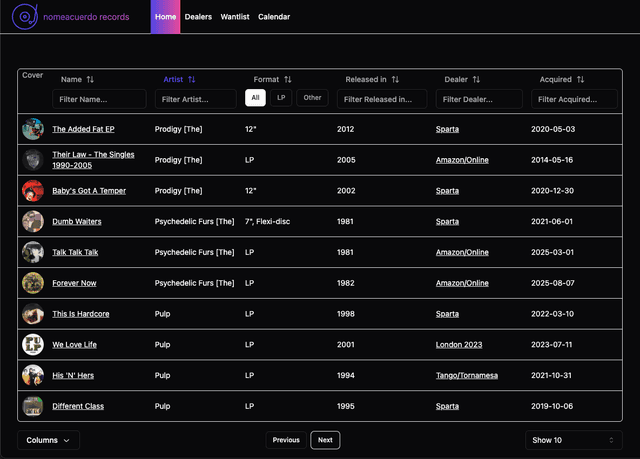Click the This Is Hardcore cover image

[33, 314]
